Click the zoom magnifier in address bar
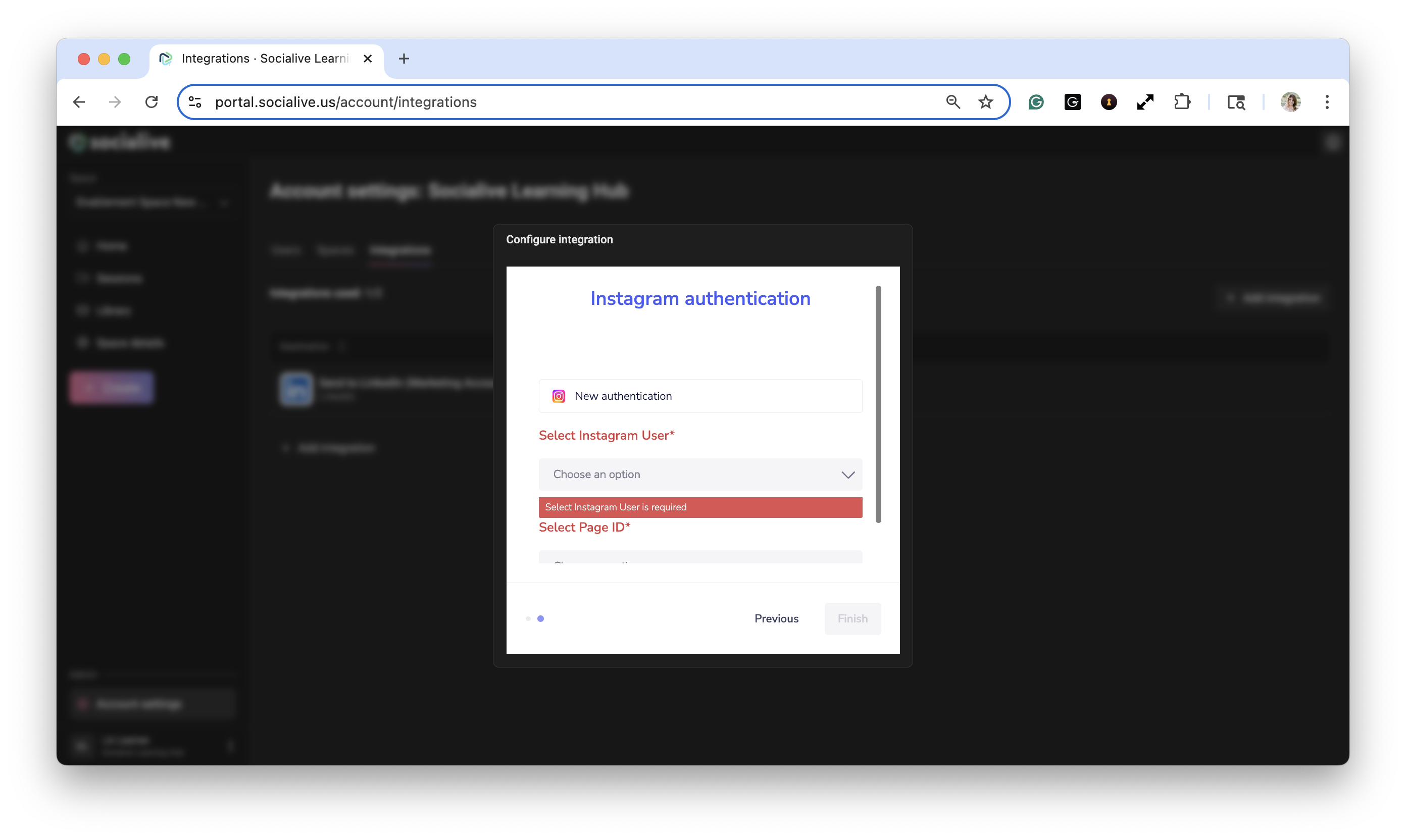Viewport: 1406px width, 840px height. click(953, 102)
